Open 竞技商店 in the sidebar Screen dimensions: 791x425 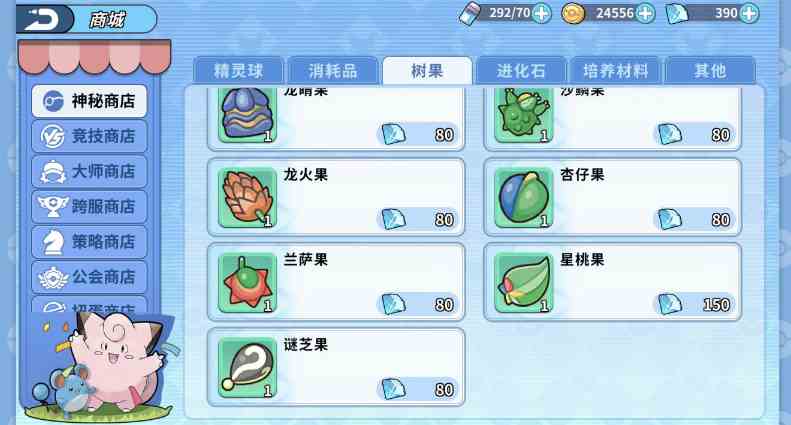[89, 136]
